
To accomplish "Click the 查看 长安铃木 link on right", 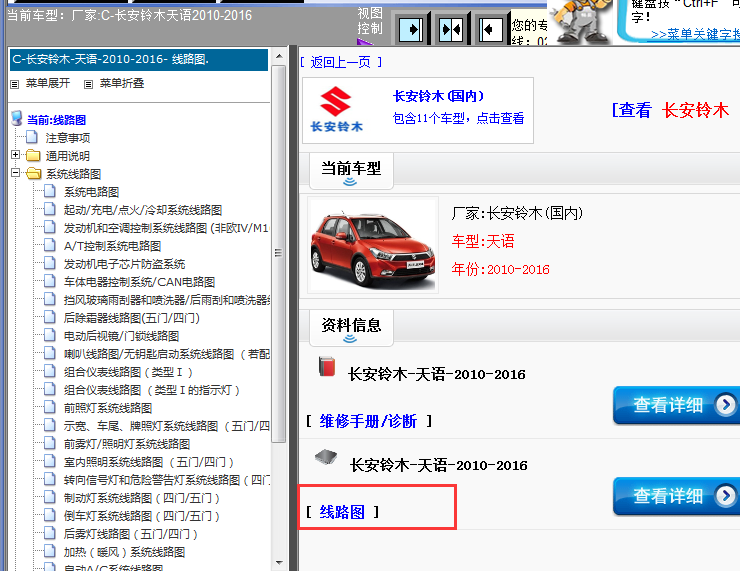I will click(670, 110).
